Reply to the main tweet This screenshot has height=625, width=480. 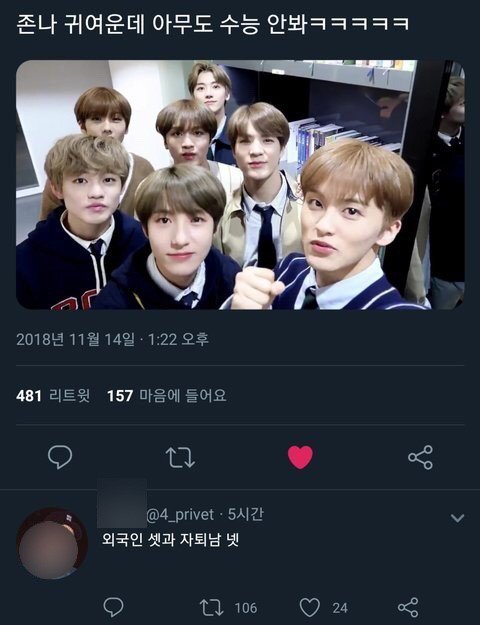point(60,457)
